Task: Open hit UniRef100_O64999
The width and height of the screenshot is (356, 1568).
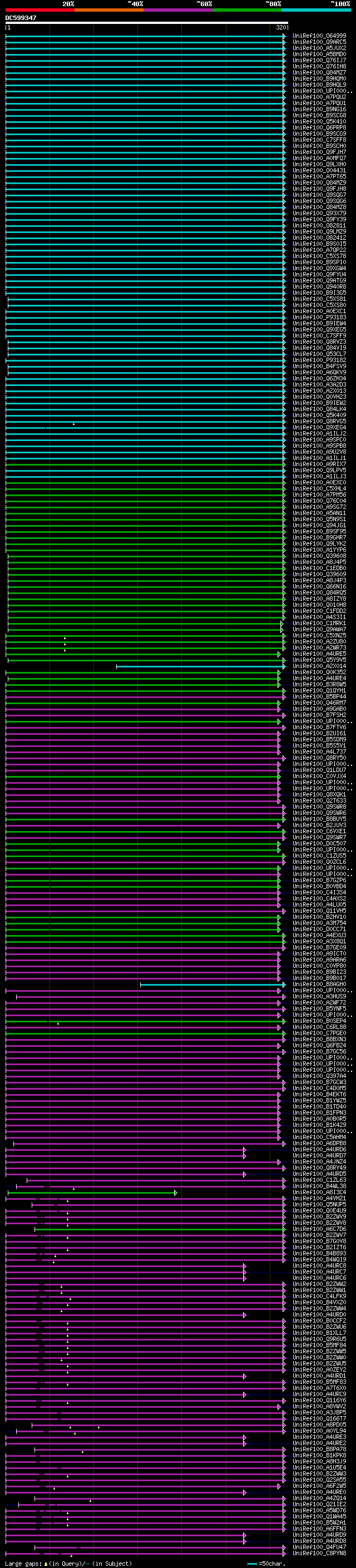Action: pos(319,36)
